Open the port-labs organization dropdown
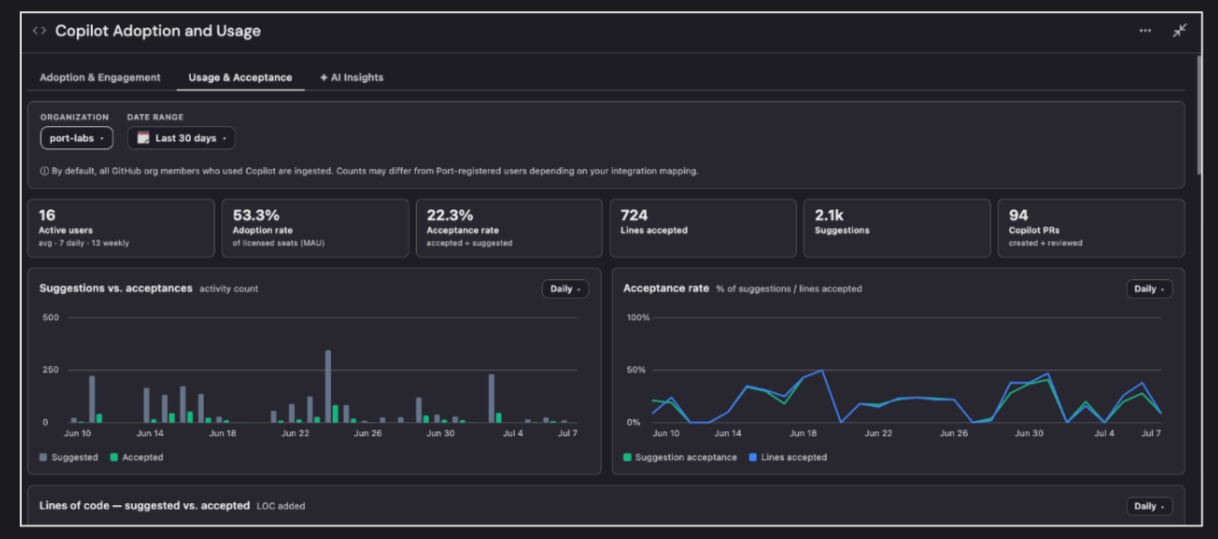This screenshot has width=1218, height=539. pyautogui.click(x=77, y=138)
